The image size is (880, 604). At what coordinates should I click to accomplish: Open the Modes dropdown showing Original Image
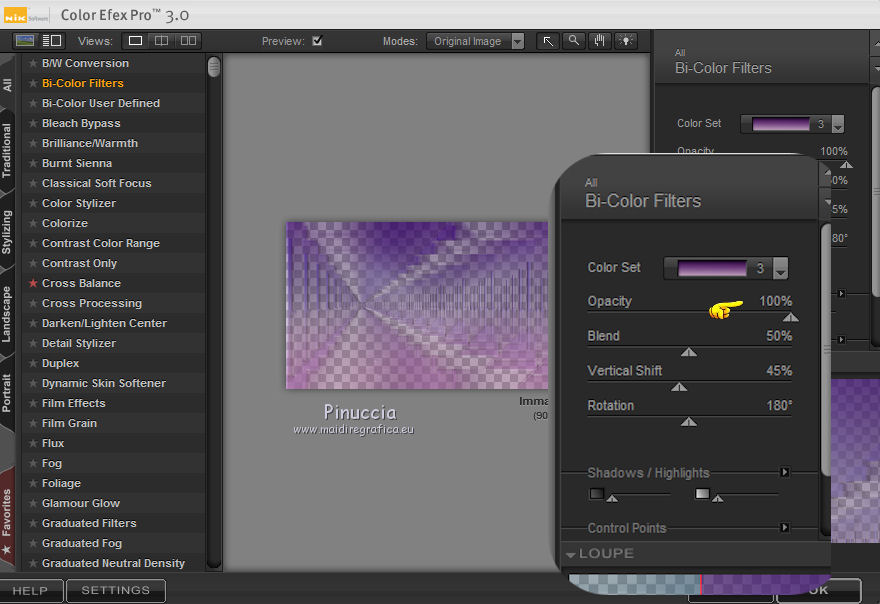coord(475,41)
